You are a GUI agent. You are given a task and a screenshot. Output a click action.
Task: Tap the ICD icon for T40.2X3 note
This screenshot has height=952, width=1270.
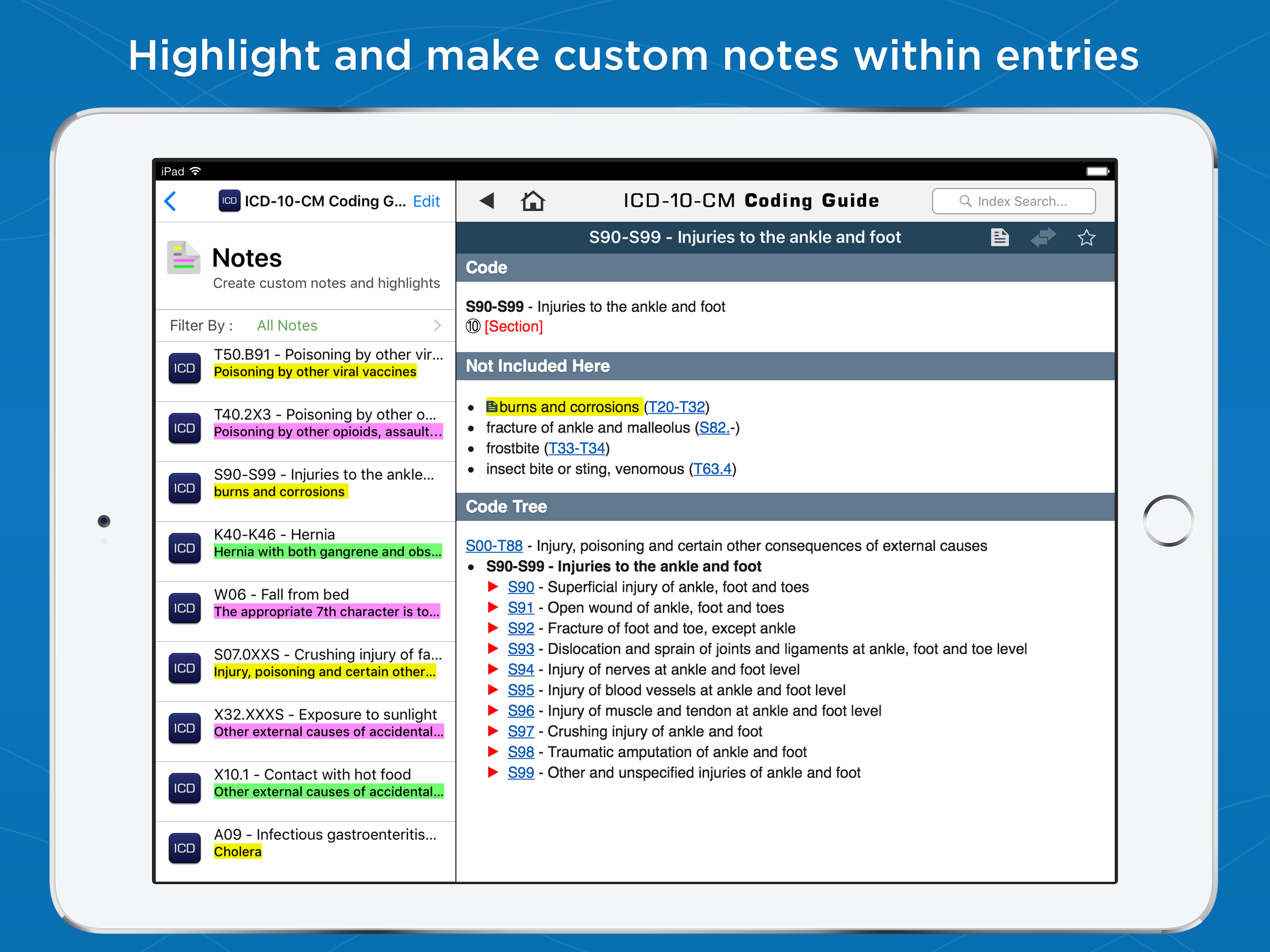coord(184,428)
